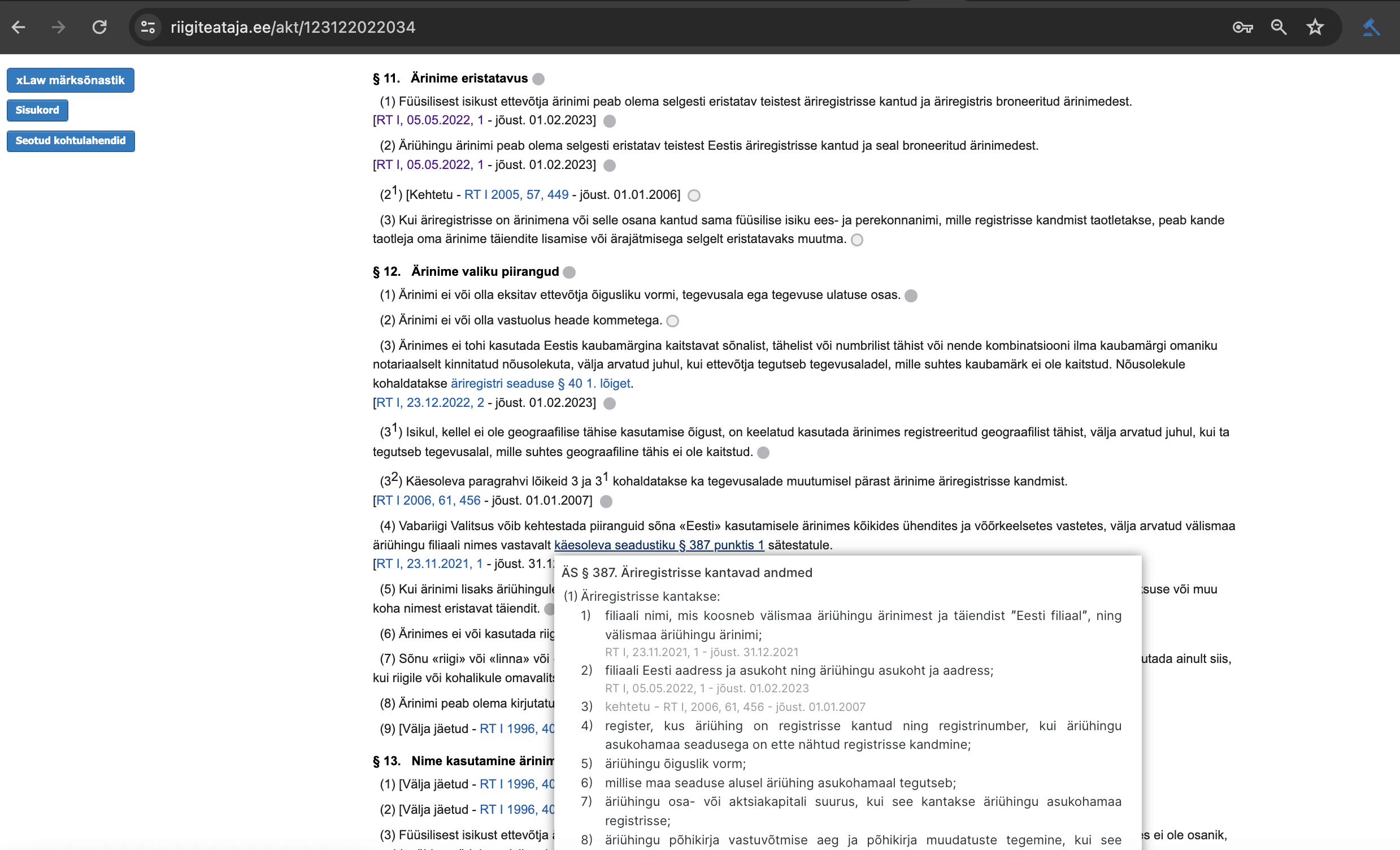Follow the äriregistri seaduse § 40 1. lõiget link

pyautogui.click(x=540, y=384)
